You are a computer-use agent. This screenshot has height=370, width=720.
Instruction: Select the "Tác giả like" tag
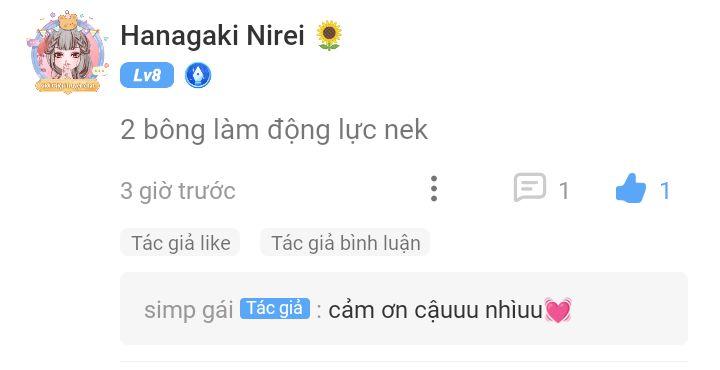180,243
